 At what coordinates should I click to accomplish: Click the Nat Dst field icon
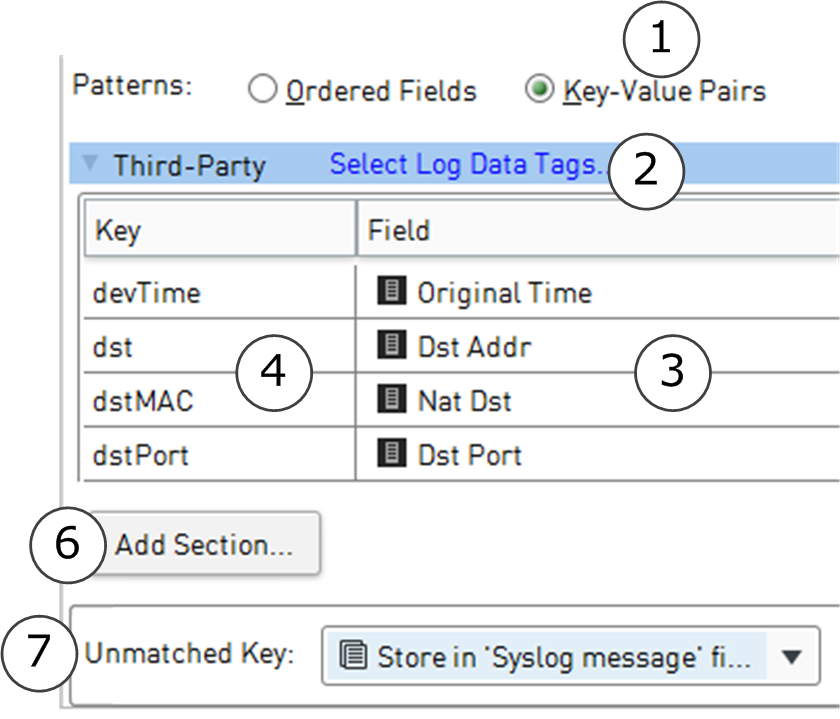(x=391, y=400)
